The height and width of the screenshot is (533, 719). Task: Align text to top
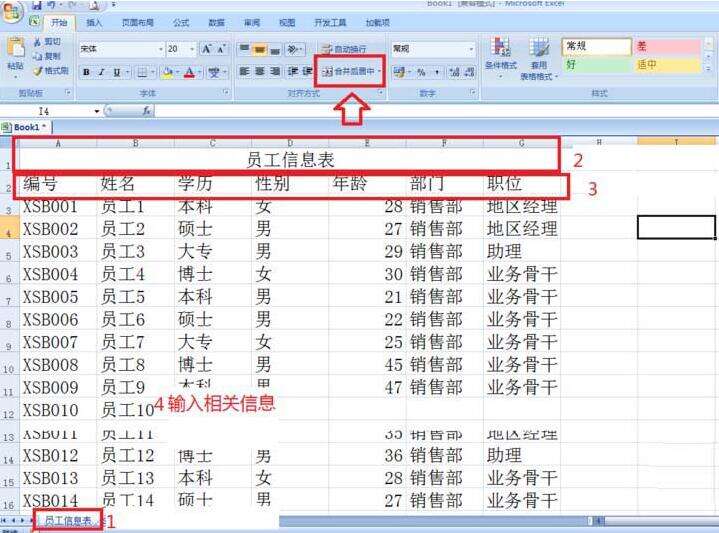click(244, 49)
